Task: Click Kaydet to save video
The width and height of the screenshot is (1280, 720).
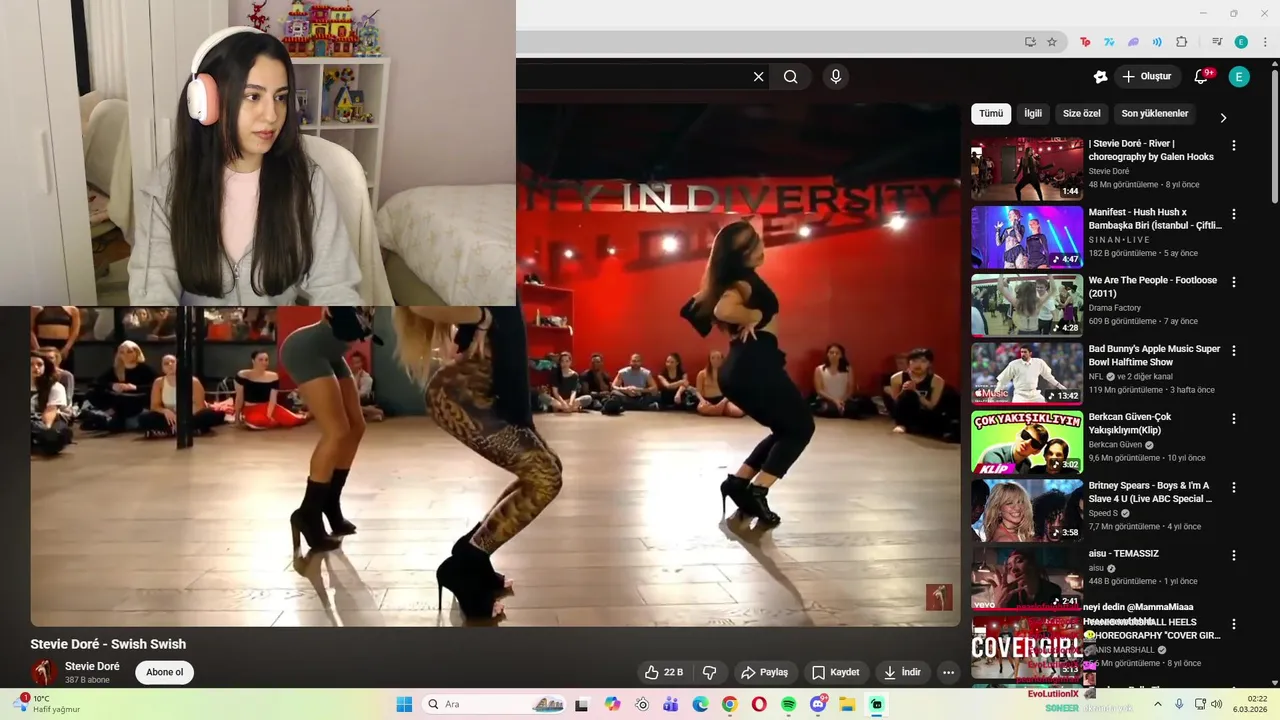Action: [x=835, y=672]
